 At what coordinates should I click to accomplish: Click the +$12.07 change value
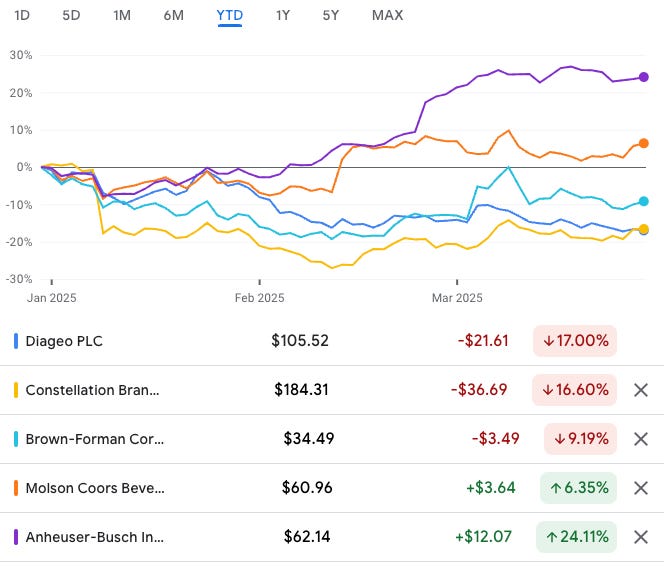pyautogui.click(x=483, y=537)
